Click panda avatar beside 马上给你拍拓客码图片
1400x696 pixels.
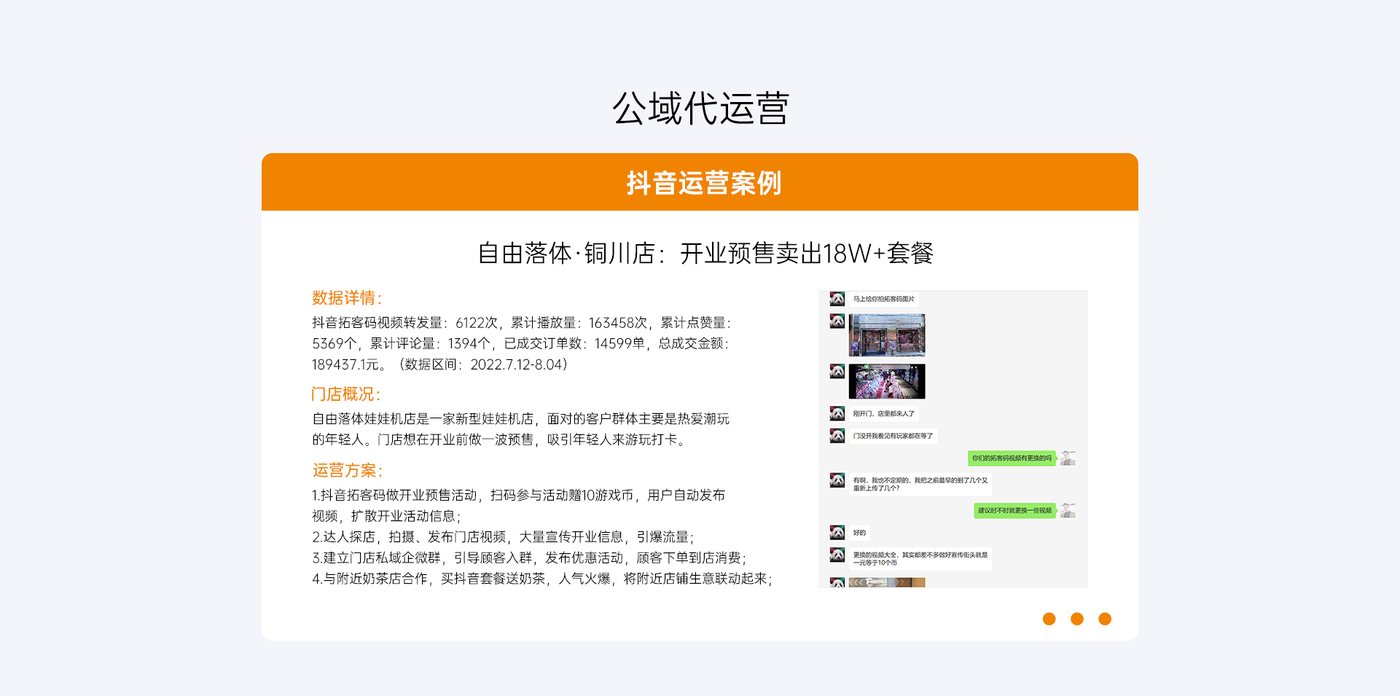pos(837,299)
